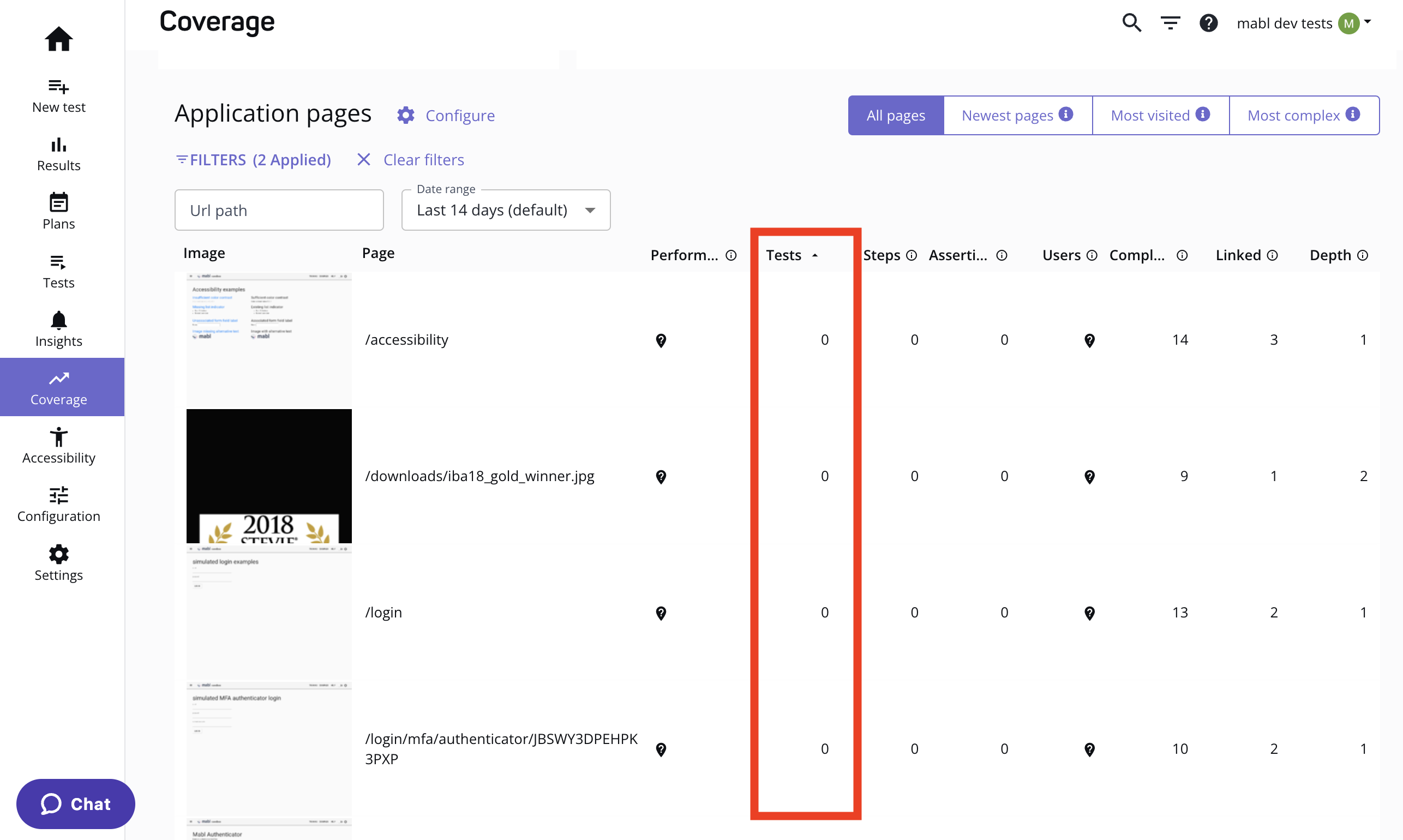The width and height of the screenshot is (1403, 840).
Task: Click the Steps column header
Action: [x=881, y=255]
